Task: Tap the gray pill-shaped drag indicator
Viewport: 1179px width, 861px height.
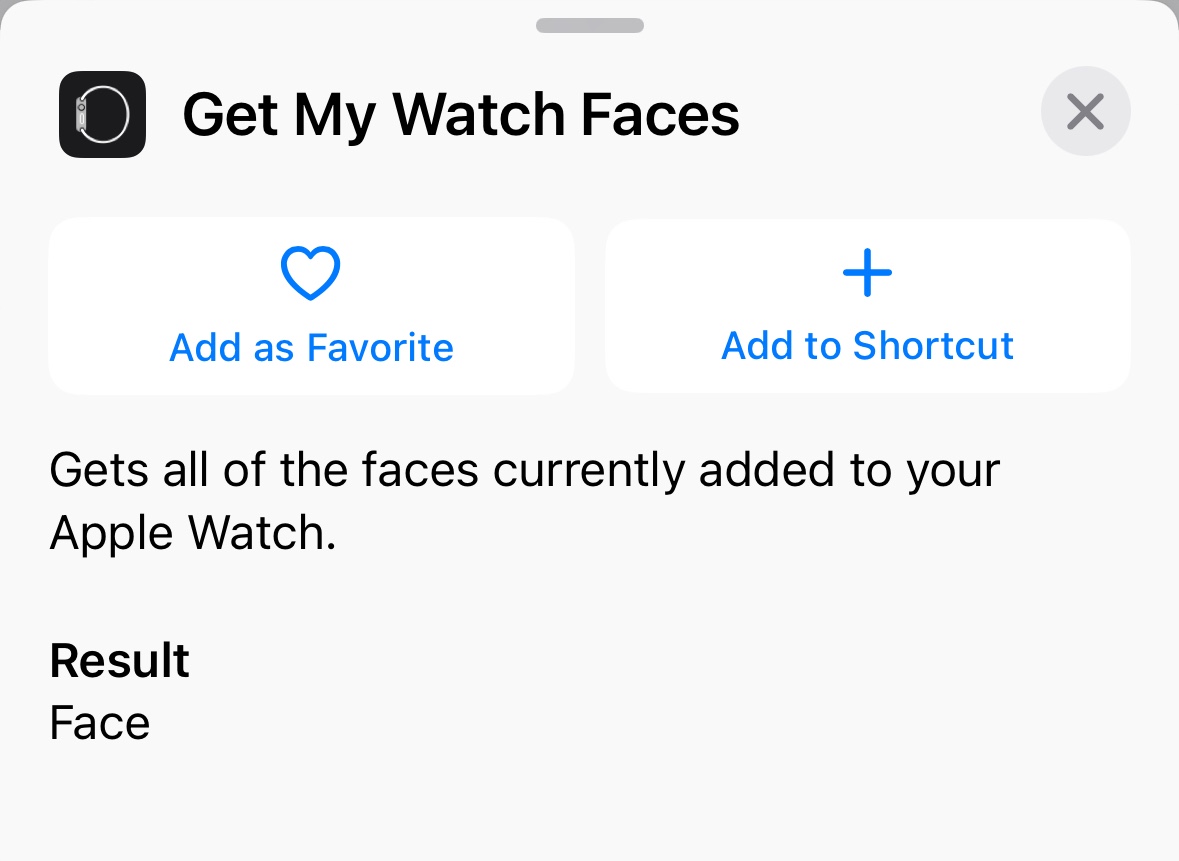Action: (x=589, y=25)
